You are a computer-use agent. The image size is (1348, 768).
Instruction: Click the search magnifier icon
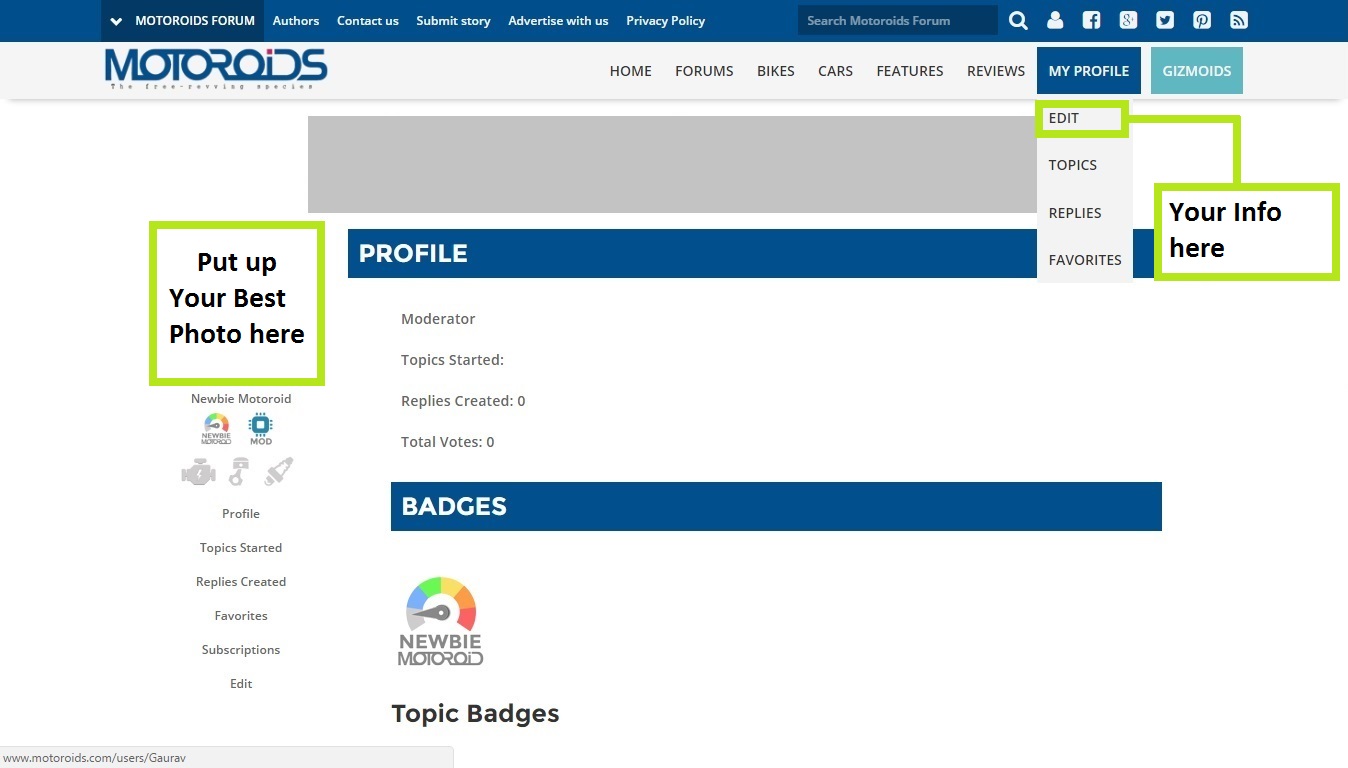click(x=1018, y=21)
